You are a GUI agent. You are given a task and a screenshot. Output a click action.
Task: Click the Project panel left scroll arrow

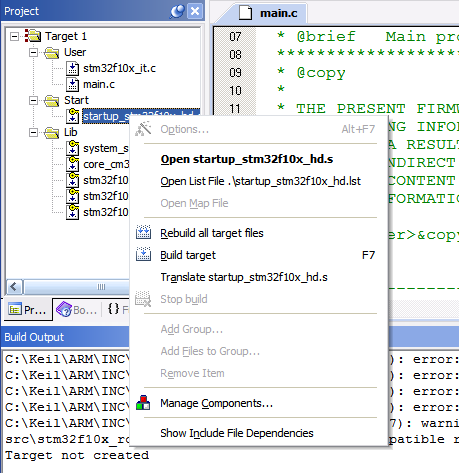14,287
